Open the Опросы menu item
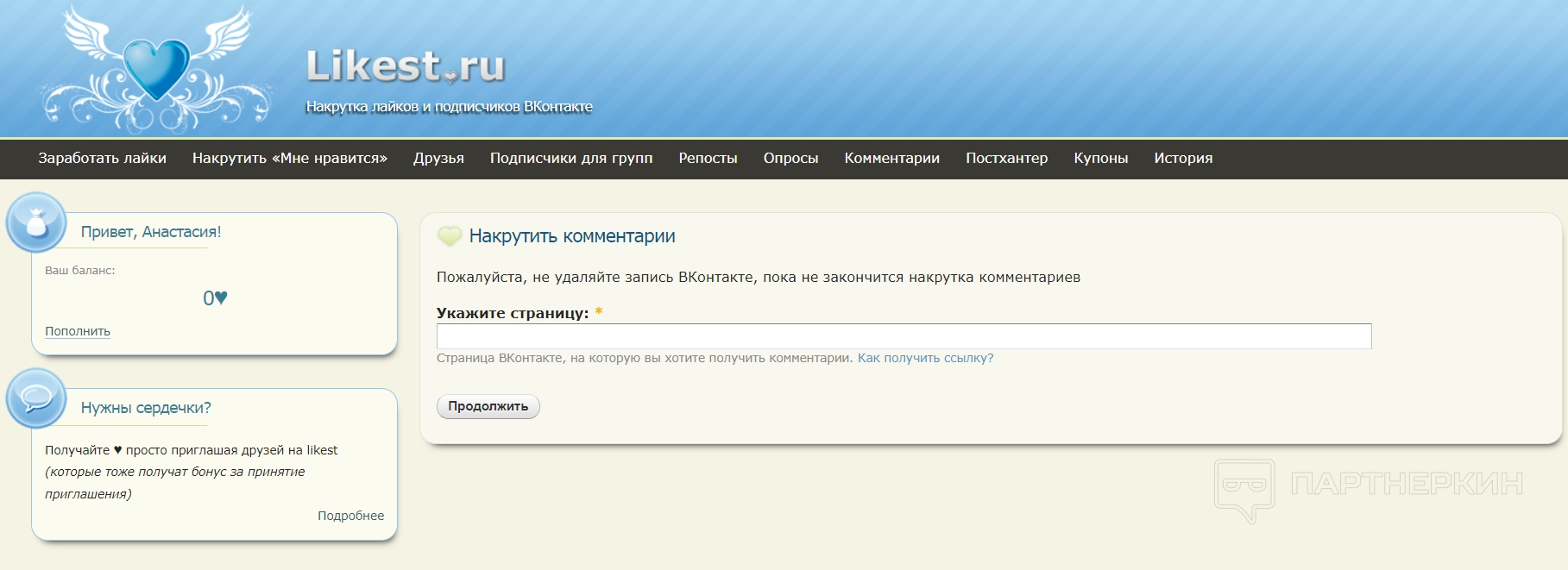The width and height of the screenshot is (1568, 570). pyautogui.click(x=790, y=158)
